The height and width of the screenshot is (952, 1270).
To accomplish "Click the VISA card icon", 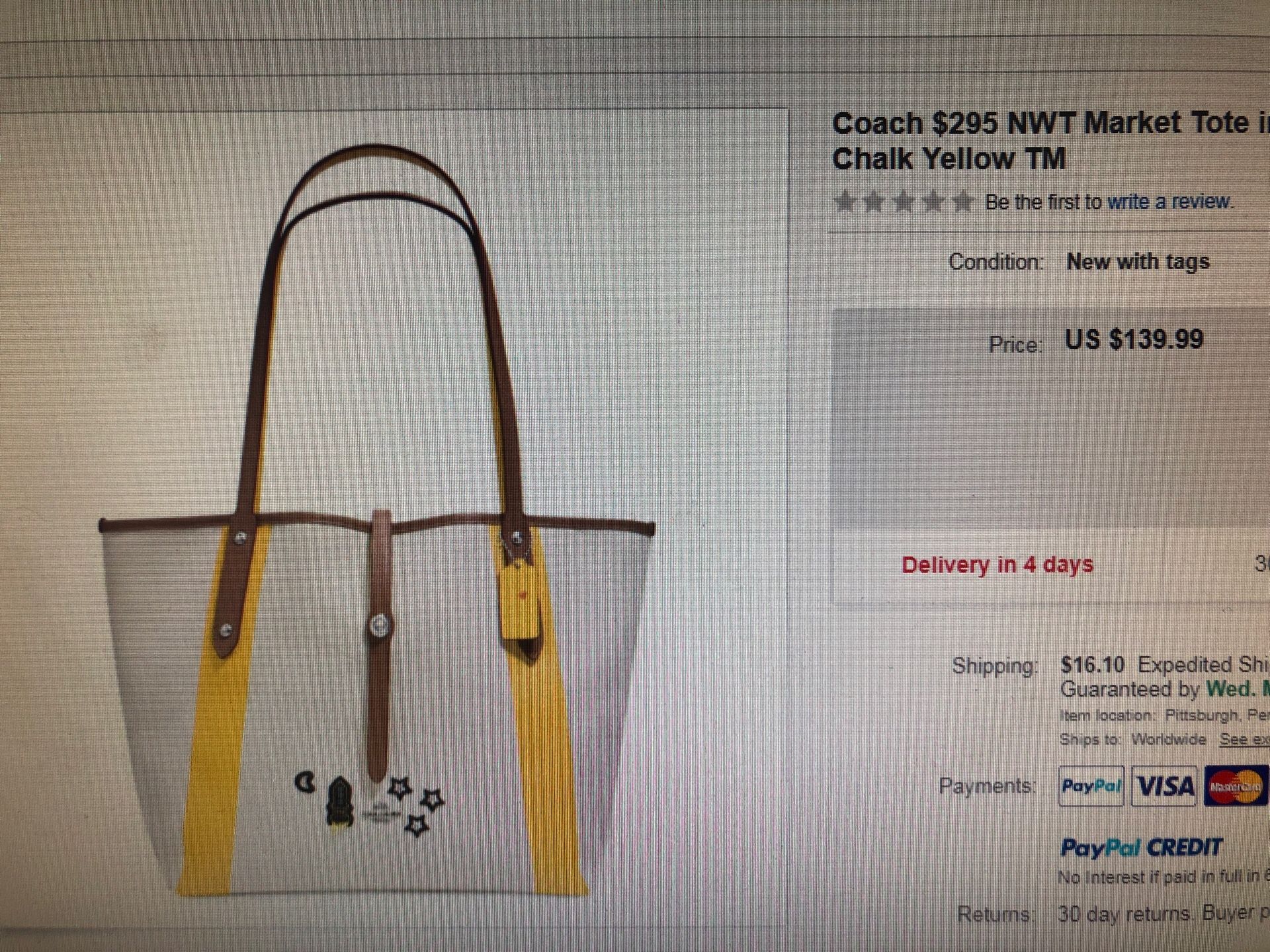I will pyautogui.click(x=1164, y=787).
